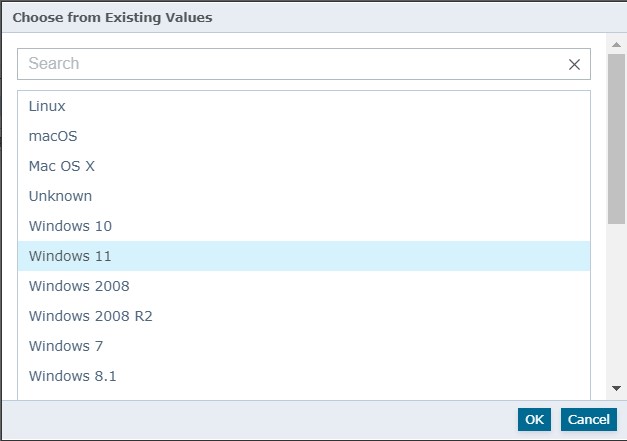
Task: Click the scrollbar up arrow
Action: 616,44
